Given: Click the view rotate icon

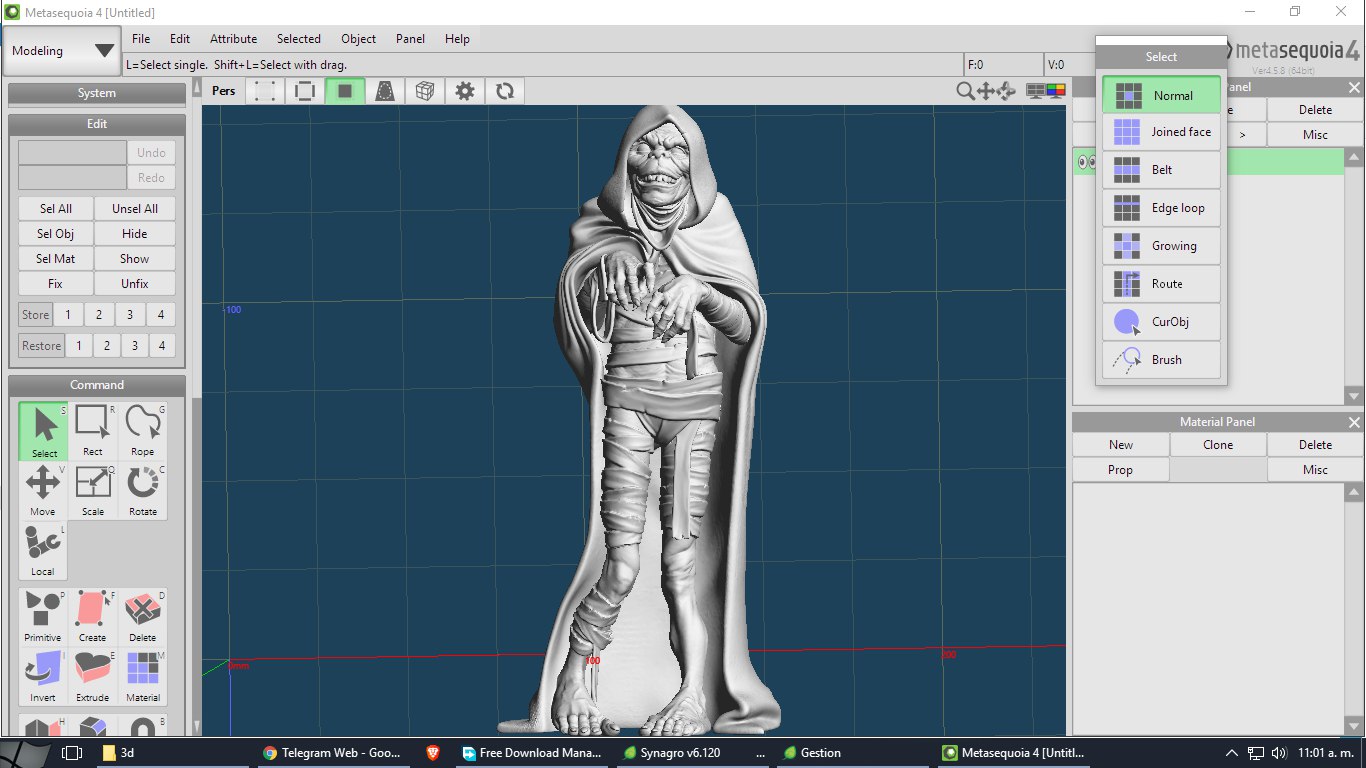Looking at the screenshot, I should pos(1007,91).
